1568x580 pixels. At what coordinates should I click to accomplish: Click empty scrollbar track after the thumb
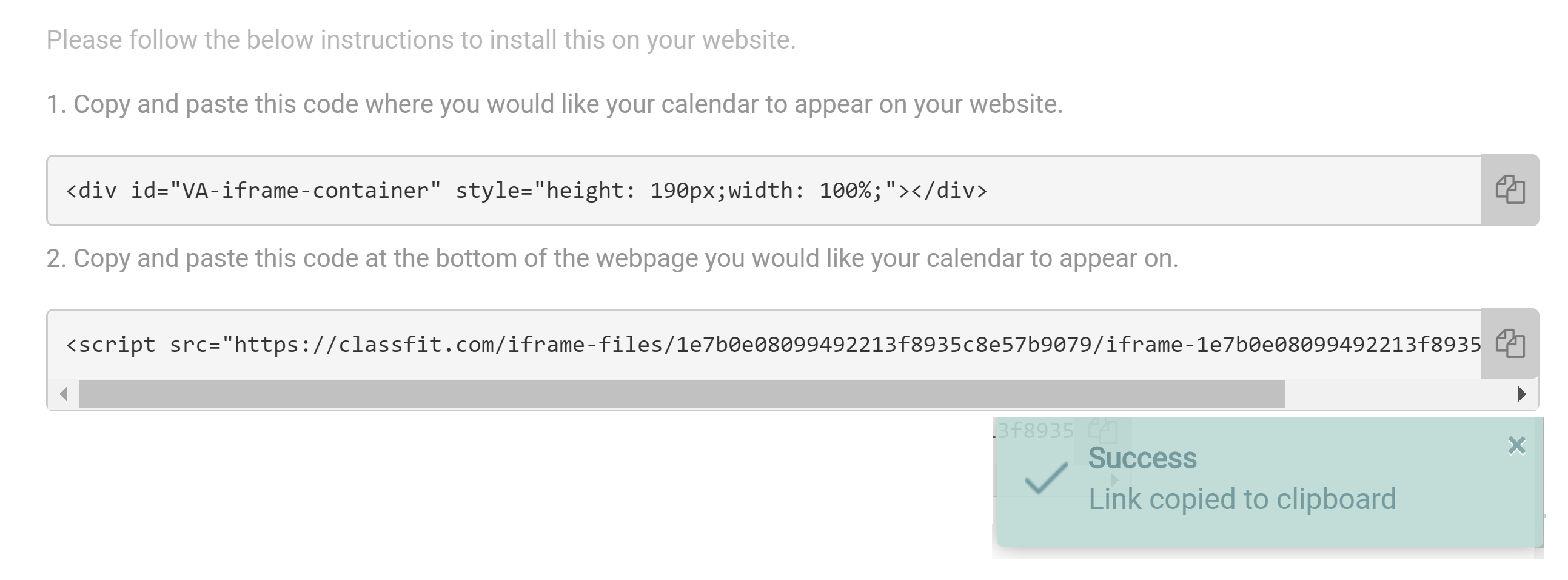point(1398,394)
